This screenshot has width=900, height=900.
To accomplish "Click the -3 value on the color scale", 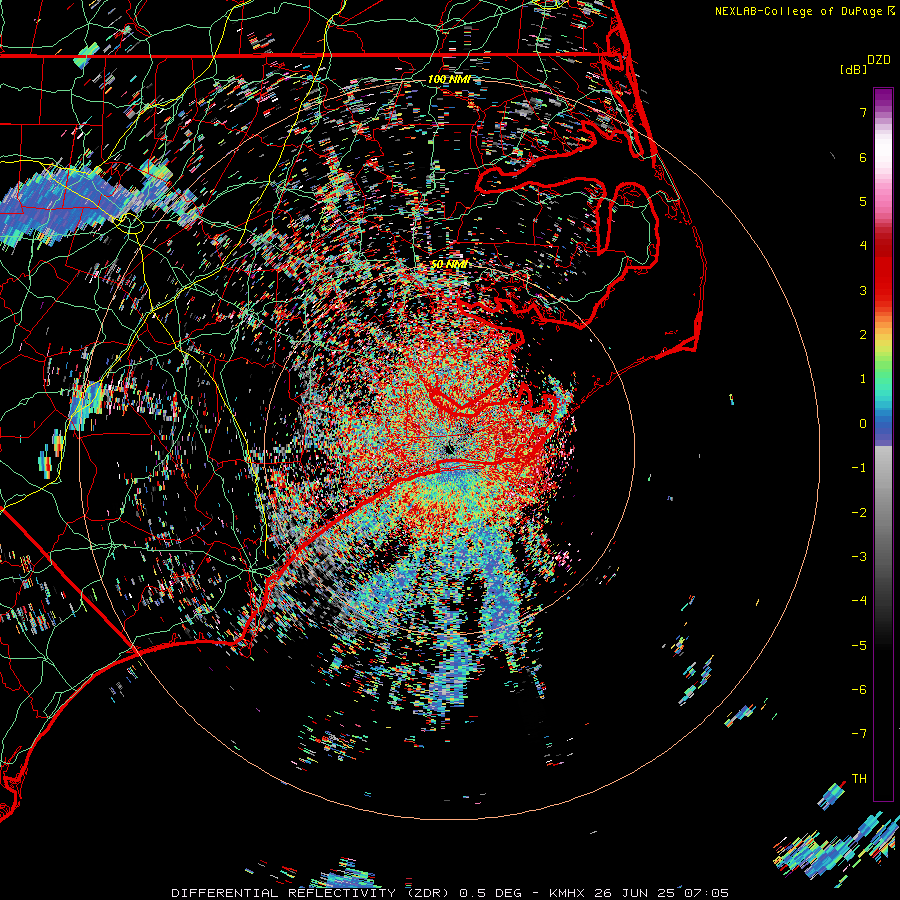I will pos(859,557).
